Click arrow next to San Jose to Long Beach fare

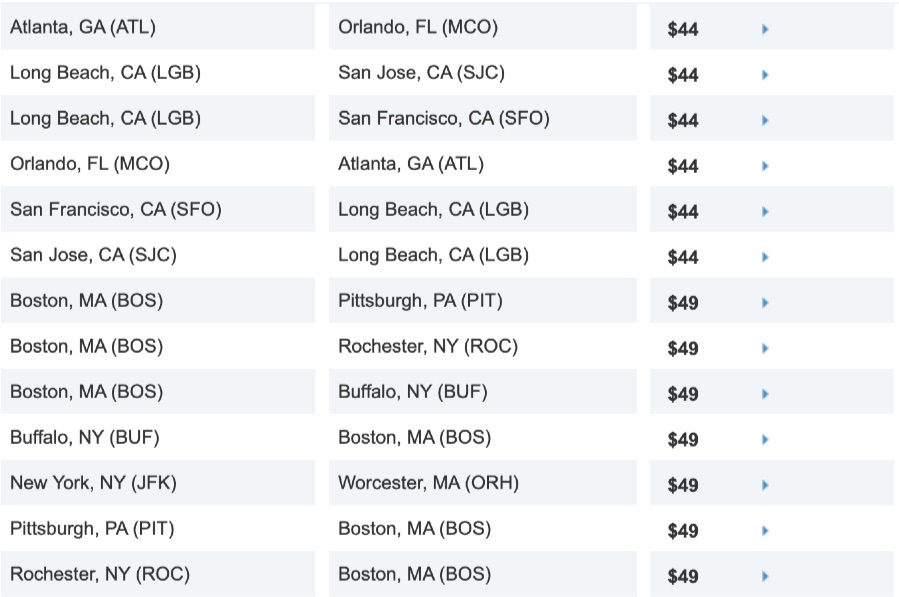point(765,257)
